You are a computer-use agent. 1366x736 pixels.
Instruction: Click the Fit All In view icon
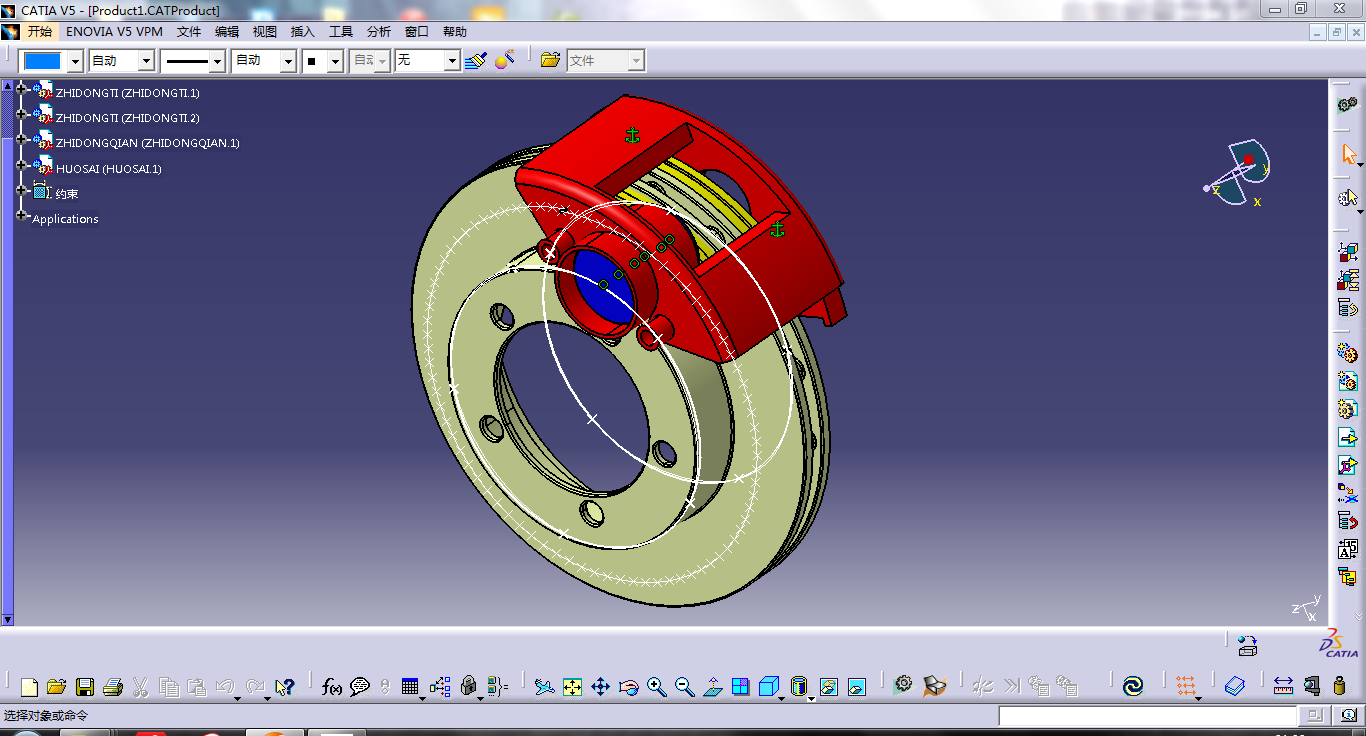tap(572, 687)
